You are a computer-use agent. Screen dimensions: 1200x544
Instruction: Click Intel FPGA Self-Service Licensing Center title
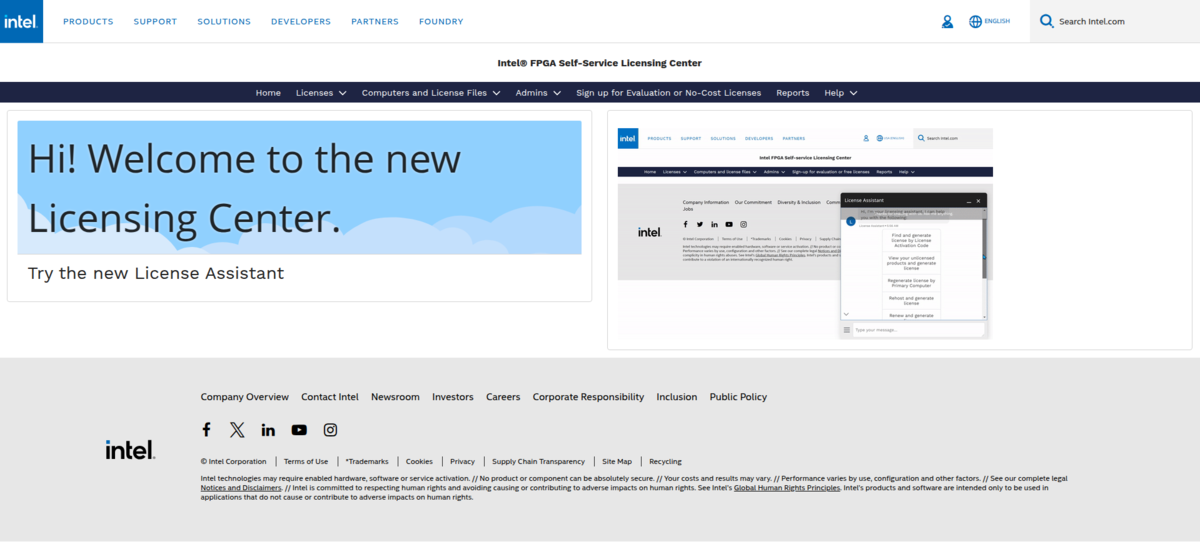(600, 63)
